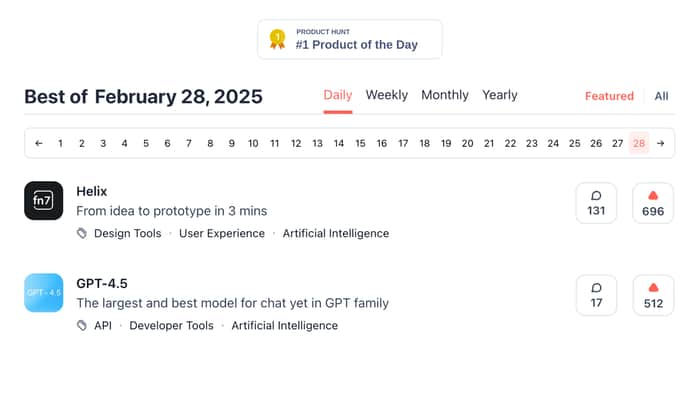Show All products filter
700x393 pixels.
coord(661,96)
